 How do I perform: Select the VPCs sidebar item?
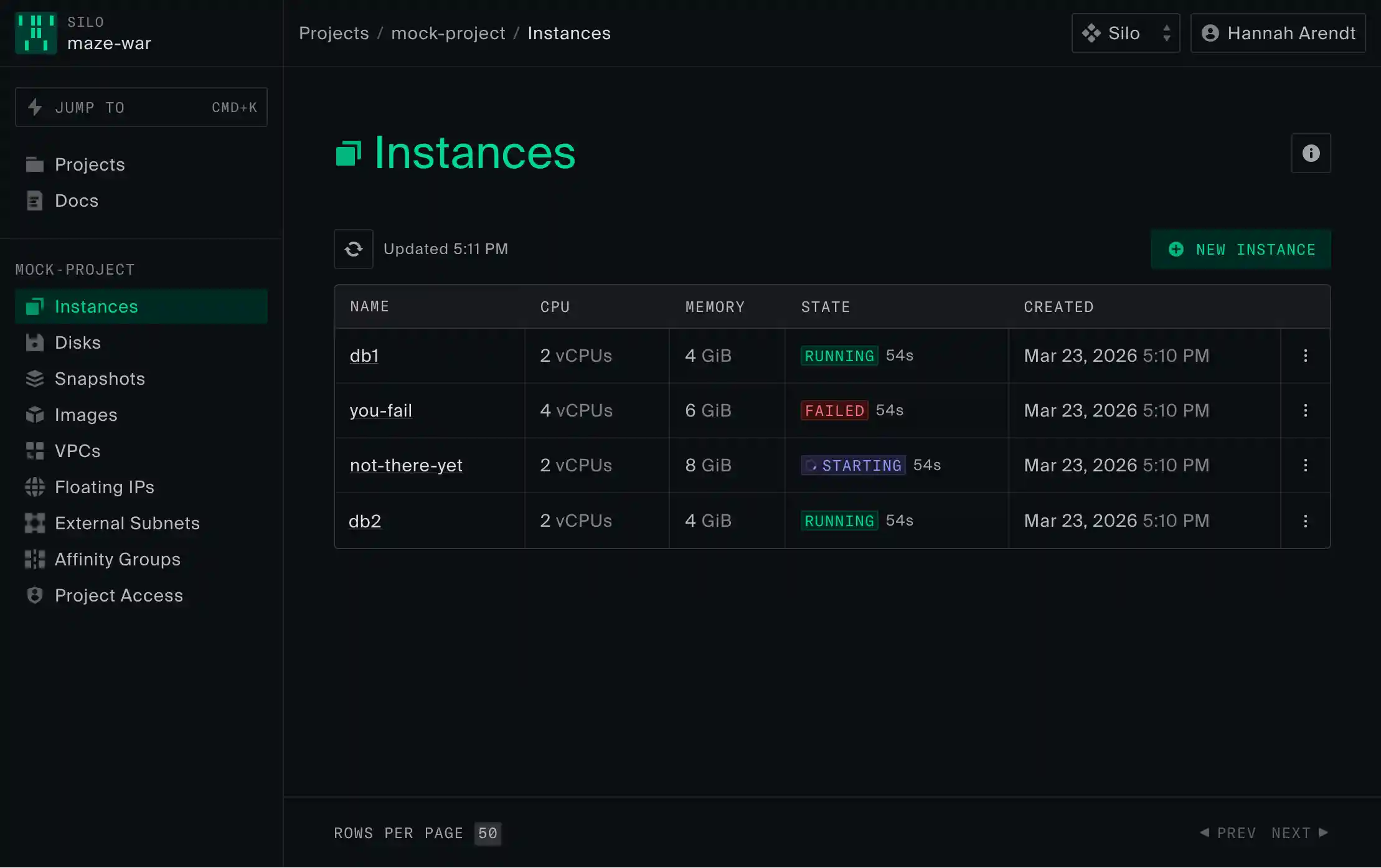coord(77,450)
